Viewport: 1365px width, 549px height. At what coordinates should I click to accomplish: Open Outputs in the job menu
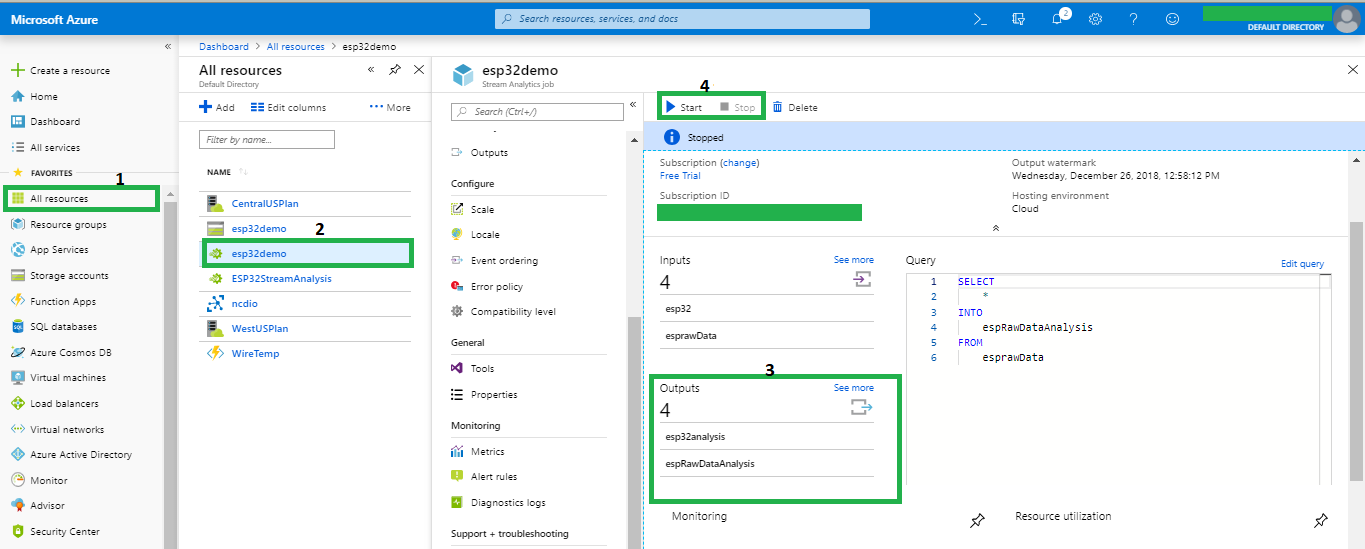click(489, 153)
